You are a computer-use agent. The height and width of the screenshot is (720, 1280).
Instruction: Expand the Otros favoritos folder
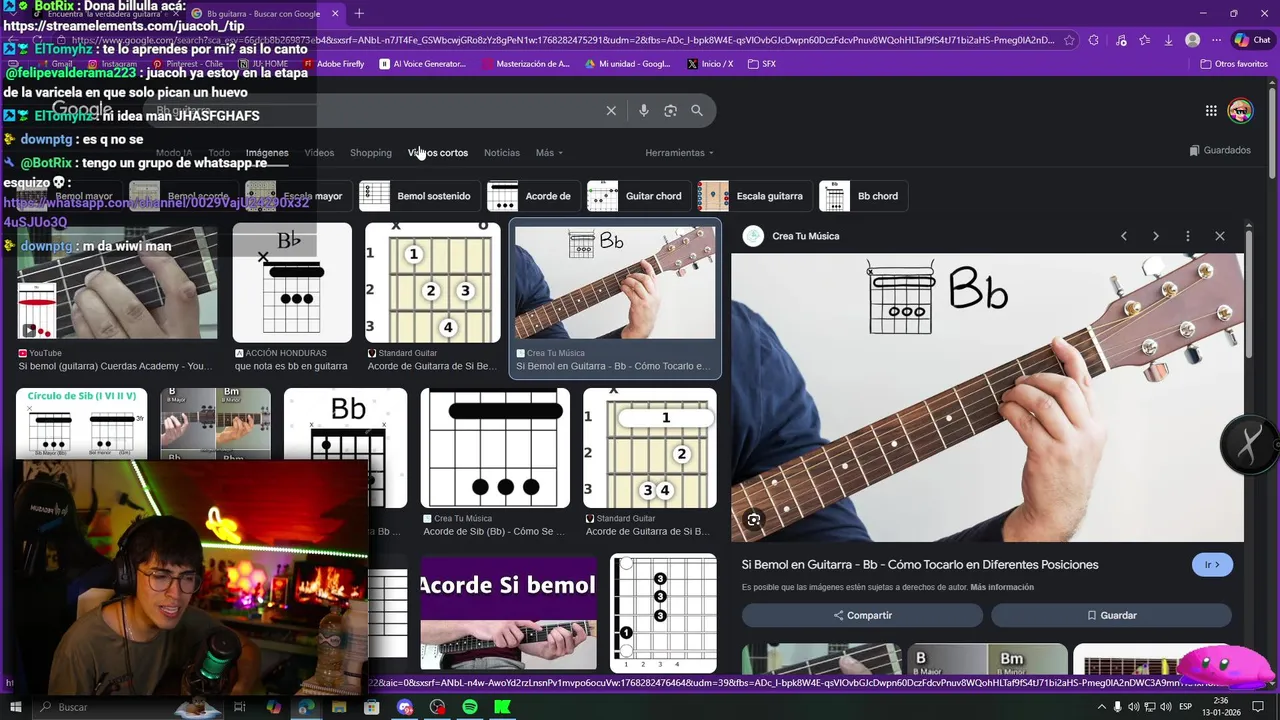(1234, 64)
